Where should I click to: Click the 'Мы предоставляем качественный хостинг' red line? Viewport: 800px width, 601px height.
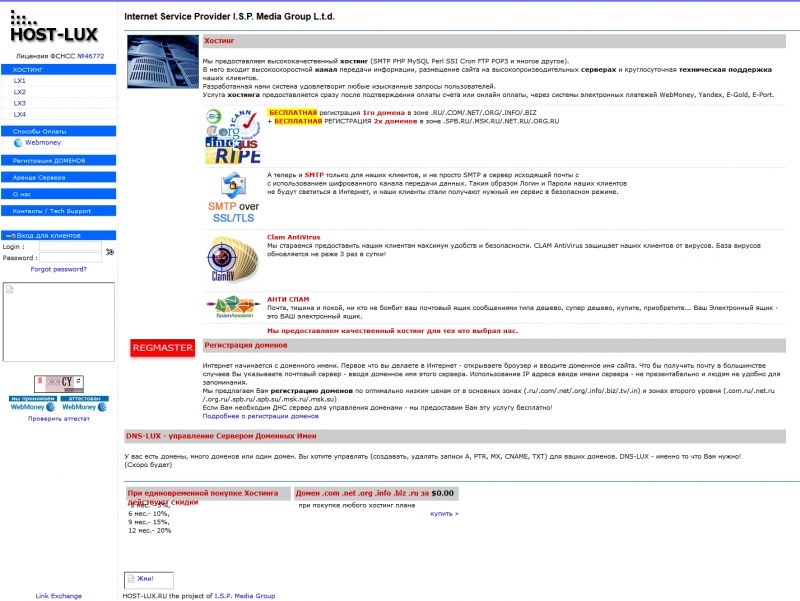[x=392, y=331]
